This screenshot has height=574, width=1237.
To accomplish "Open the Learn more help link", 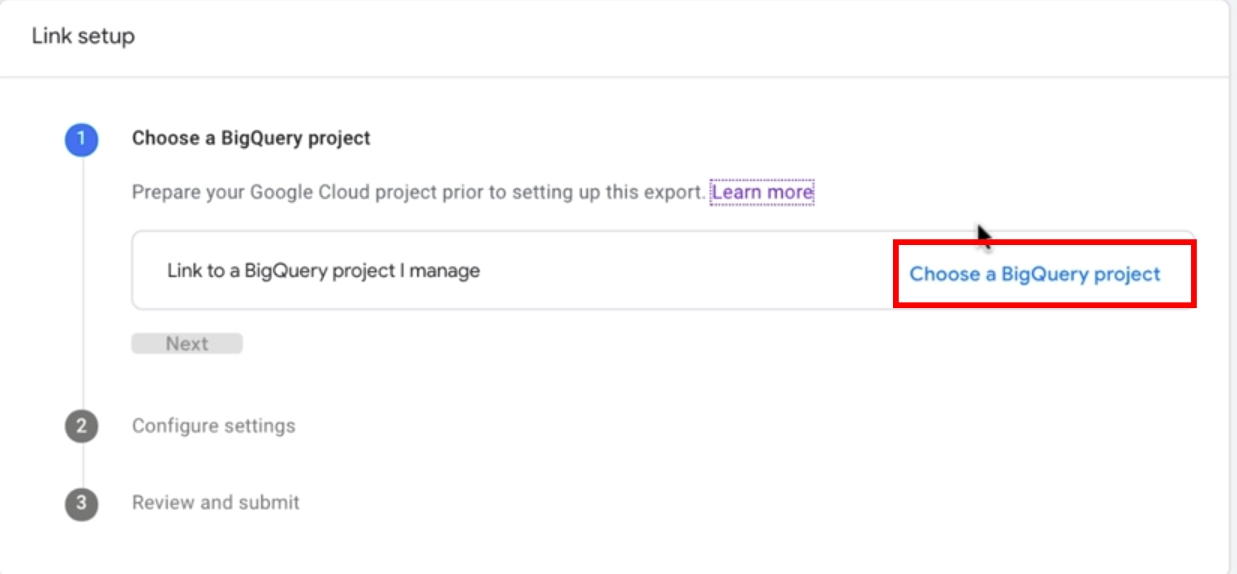I will click(762, 191).
